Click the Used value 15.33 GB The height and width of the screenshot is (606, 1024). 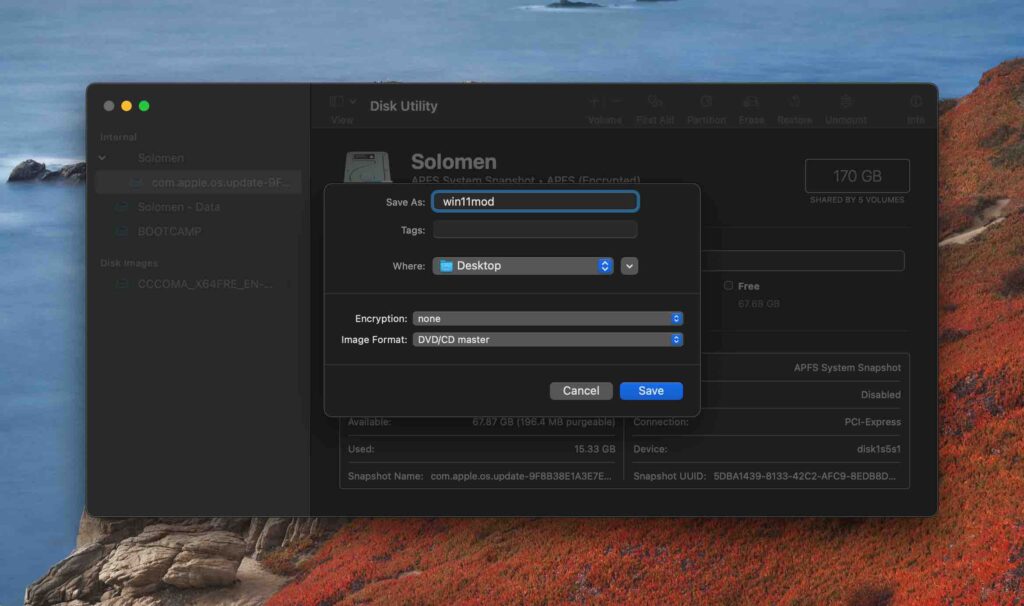pos(594,449)
